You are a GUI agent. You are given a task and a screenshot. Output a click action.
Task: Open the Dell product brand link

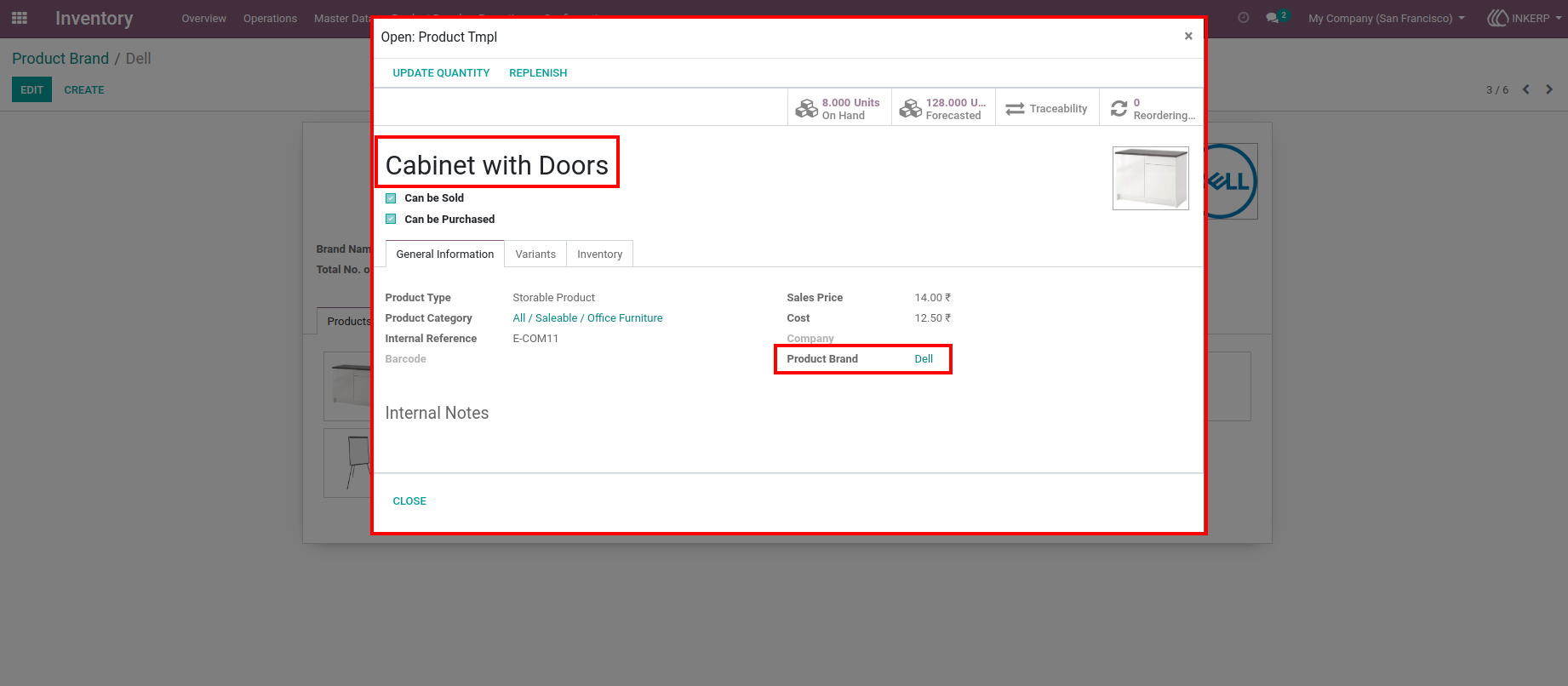pos(924,359)
